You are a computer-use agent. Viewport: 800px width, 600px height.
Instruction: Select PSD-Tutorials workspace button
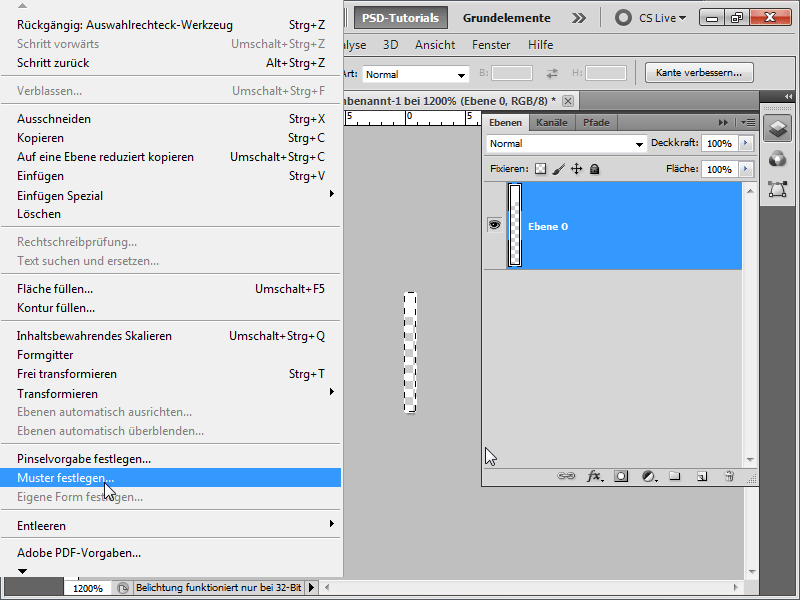click(x=401, y=18)
